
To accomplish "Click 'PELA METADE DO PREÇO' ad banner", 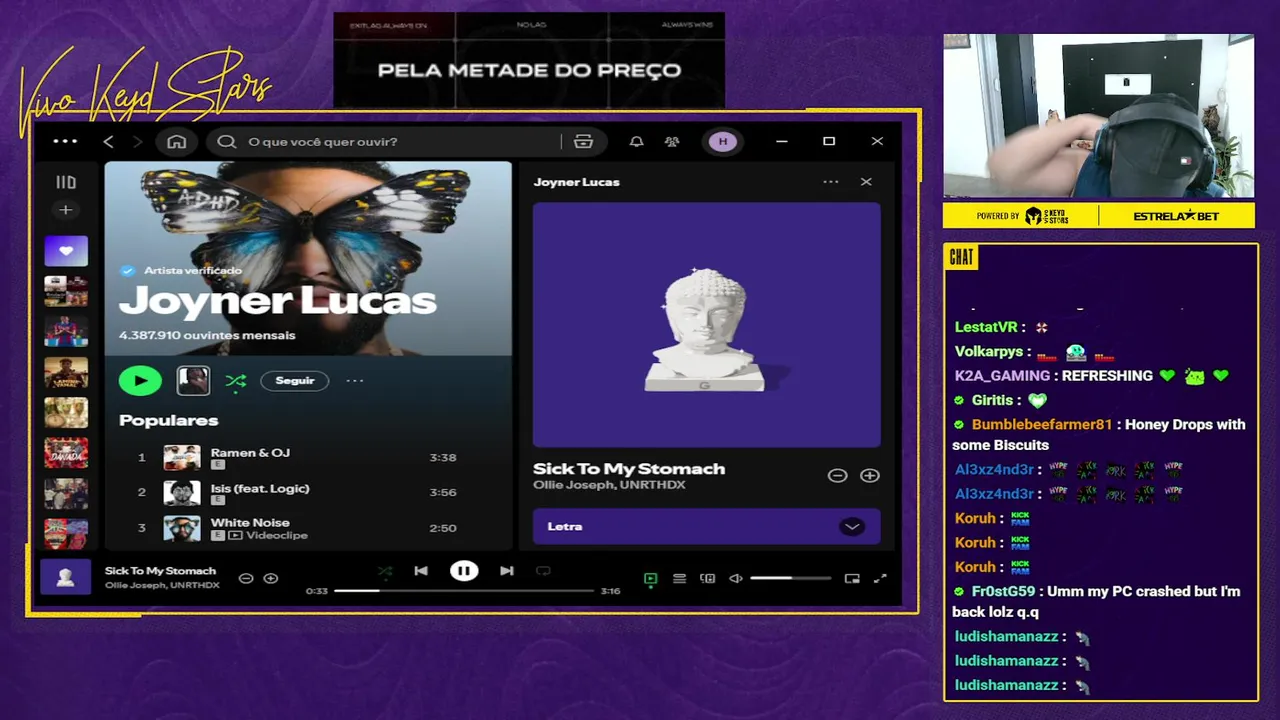I will 529,60.
